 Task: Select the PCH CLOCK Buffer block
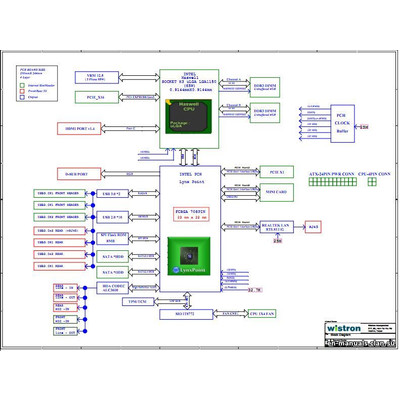(x=342, y=124)
